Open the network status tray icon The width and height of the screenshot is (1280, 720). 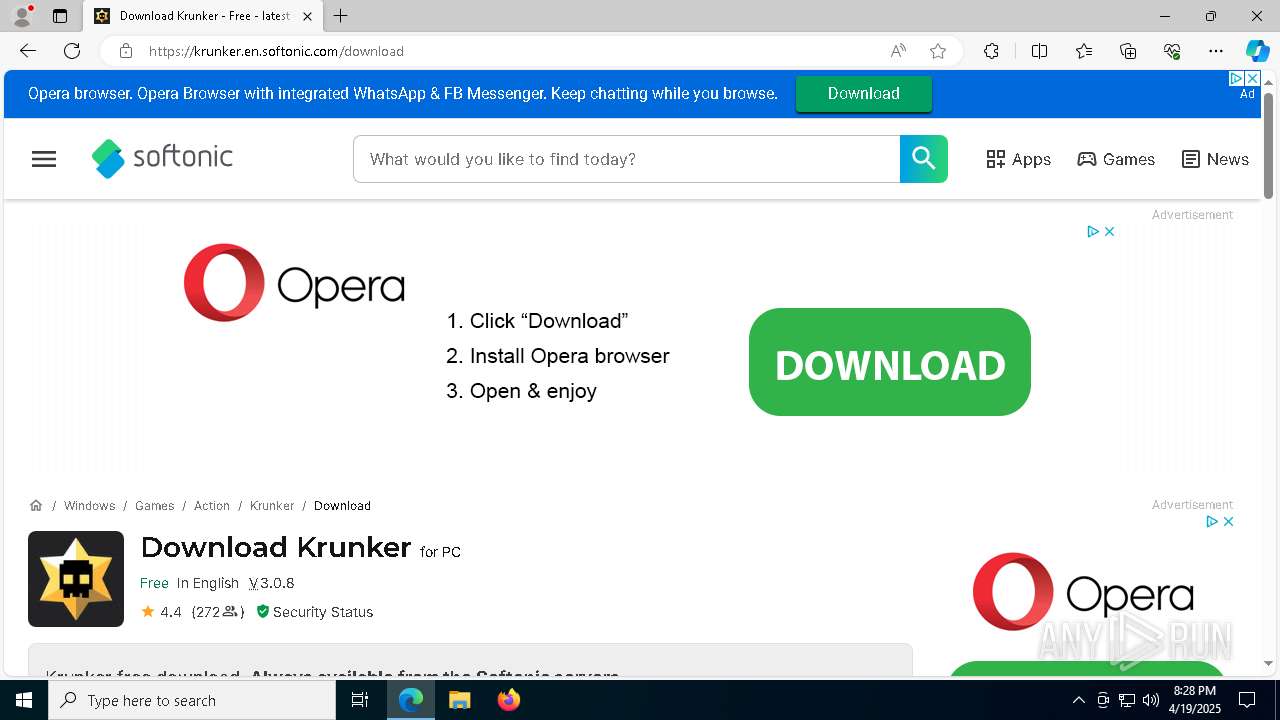[1126, 700]
